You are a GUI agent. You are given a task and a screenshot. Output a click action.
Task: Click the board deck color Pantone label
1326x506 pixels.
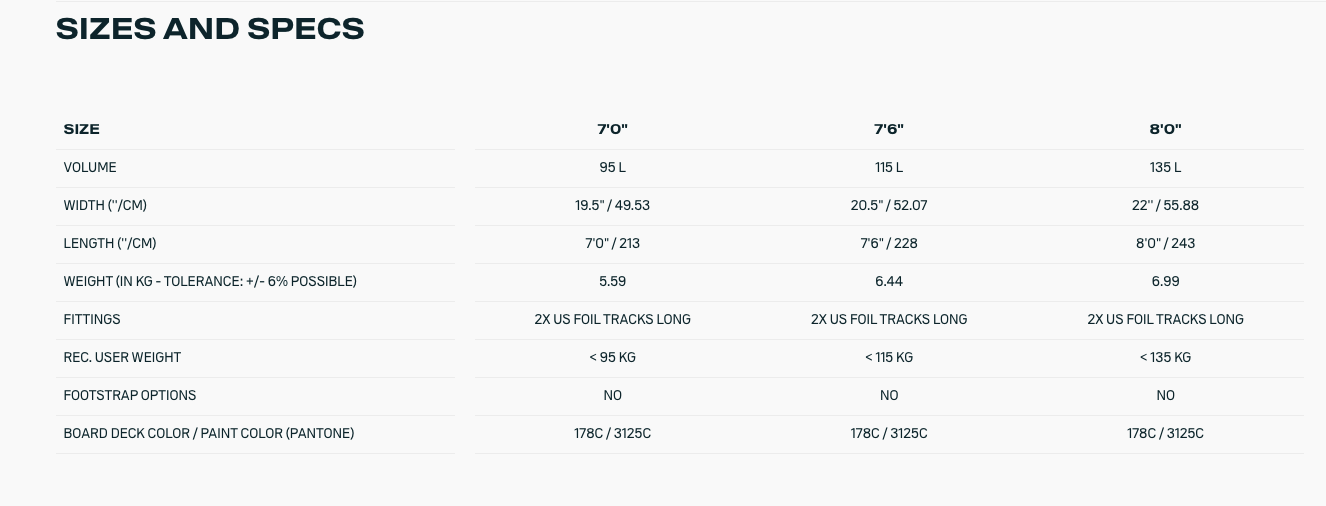[209, 433]
